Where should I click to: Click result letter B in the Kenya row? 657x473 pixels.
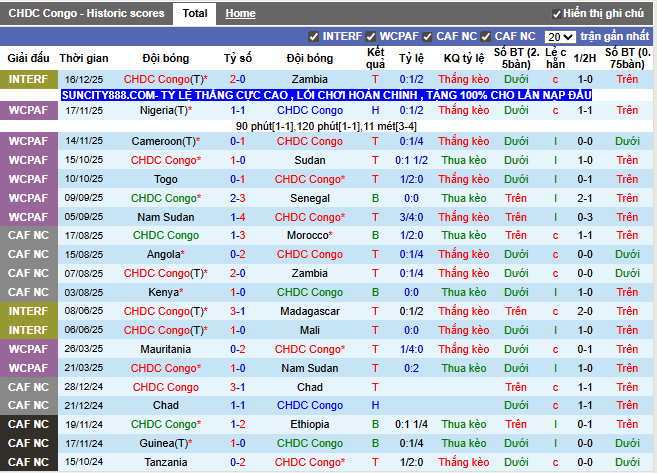point(375,292)
